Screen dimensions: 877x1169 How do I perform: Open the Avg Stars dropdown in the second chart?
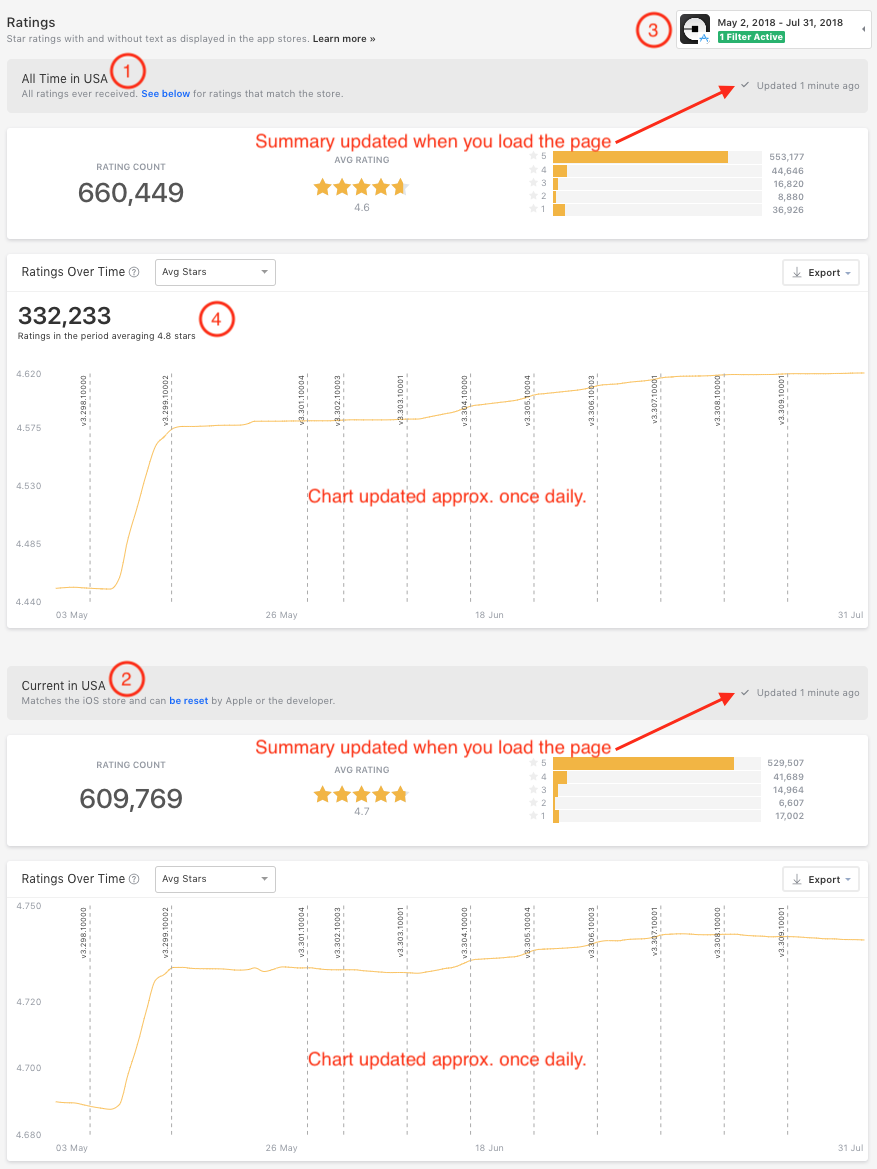coord(214,879)
